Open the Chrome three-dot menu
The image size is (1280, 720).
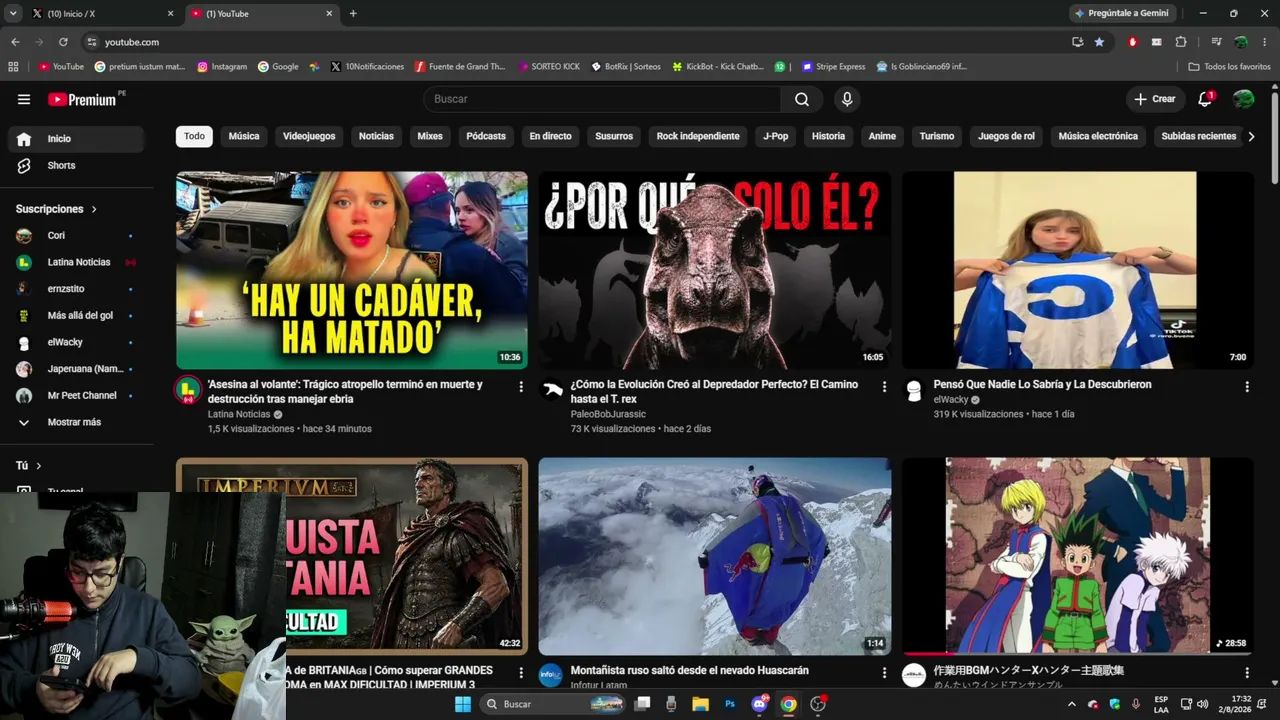[1265, 42]
